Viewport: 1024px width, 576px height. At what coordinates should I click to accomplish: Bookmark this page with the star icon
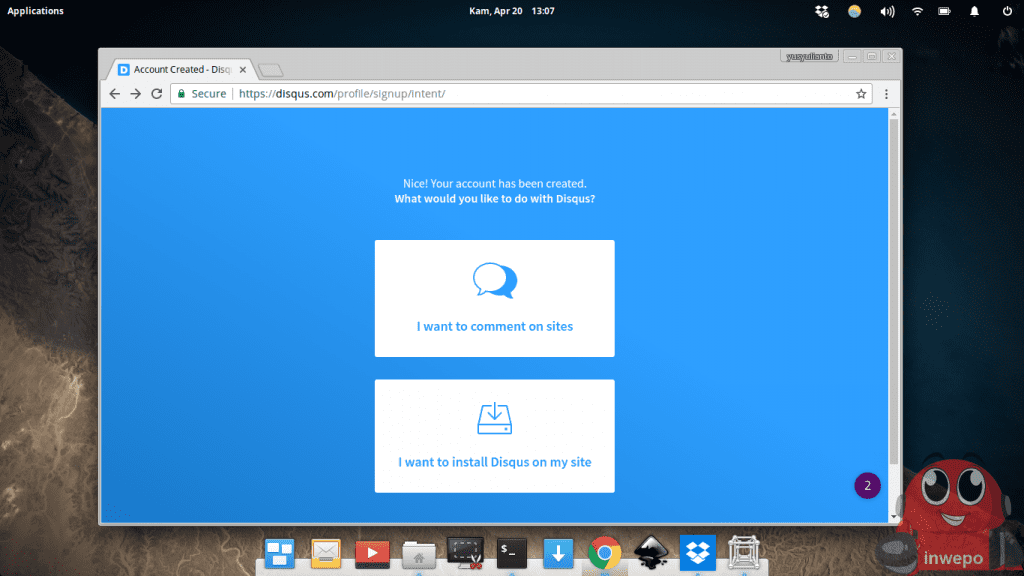[x=861, y=93]
